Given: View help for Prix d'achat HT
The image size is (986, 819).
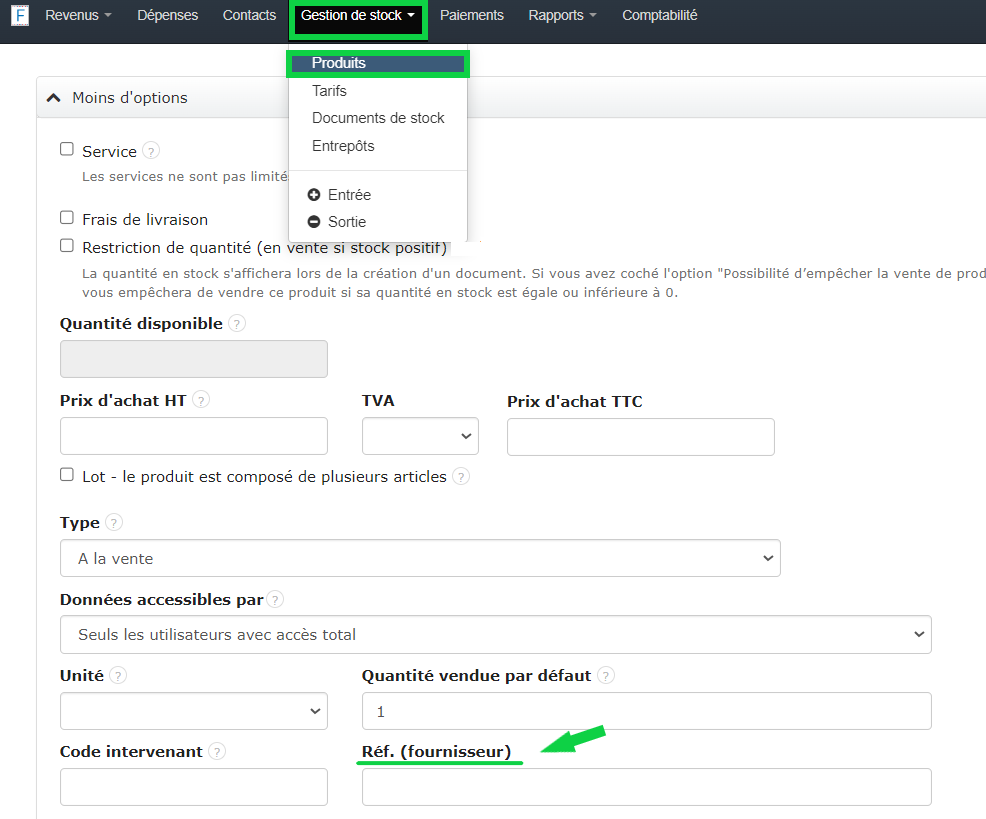Looking at the screenshot, I should [202, 399].
